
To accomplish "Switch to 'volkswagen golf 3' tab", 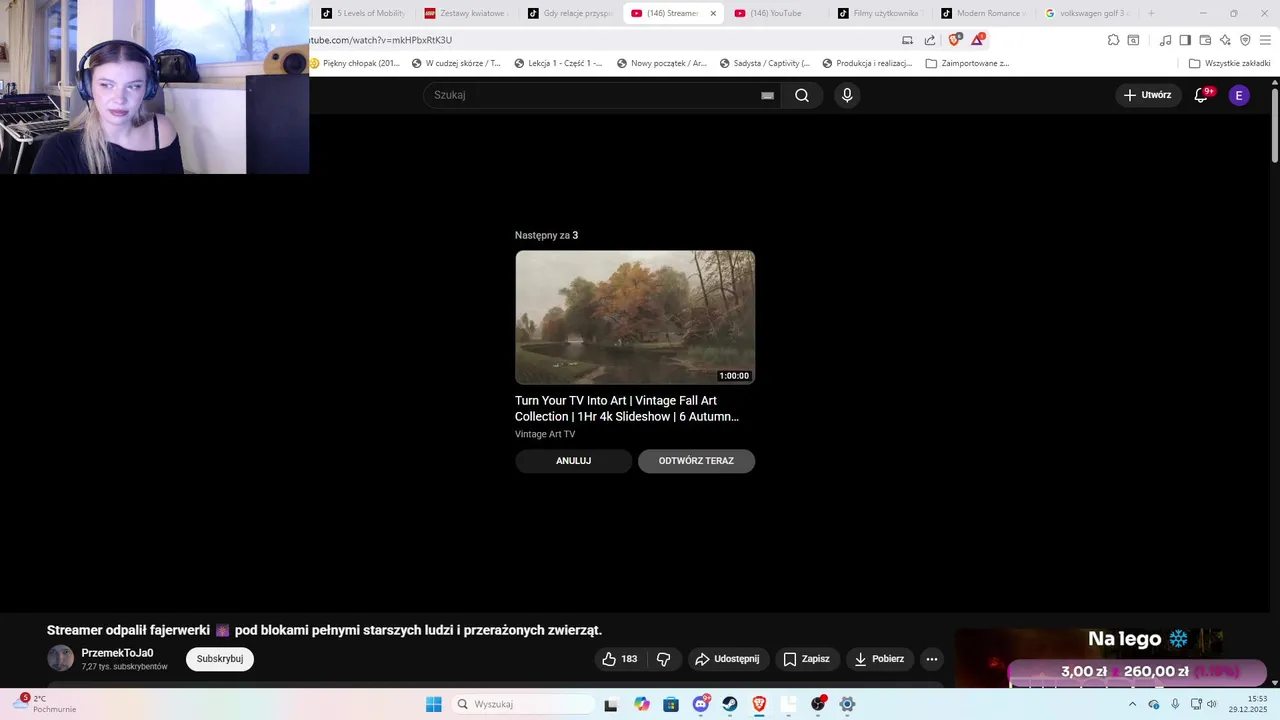I will point(1087,13).
